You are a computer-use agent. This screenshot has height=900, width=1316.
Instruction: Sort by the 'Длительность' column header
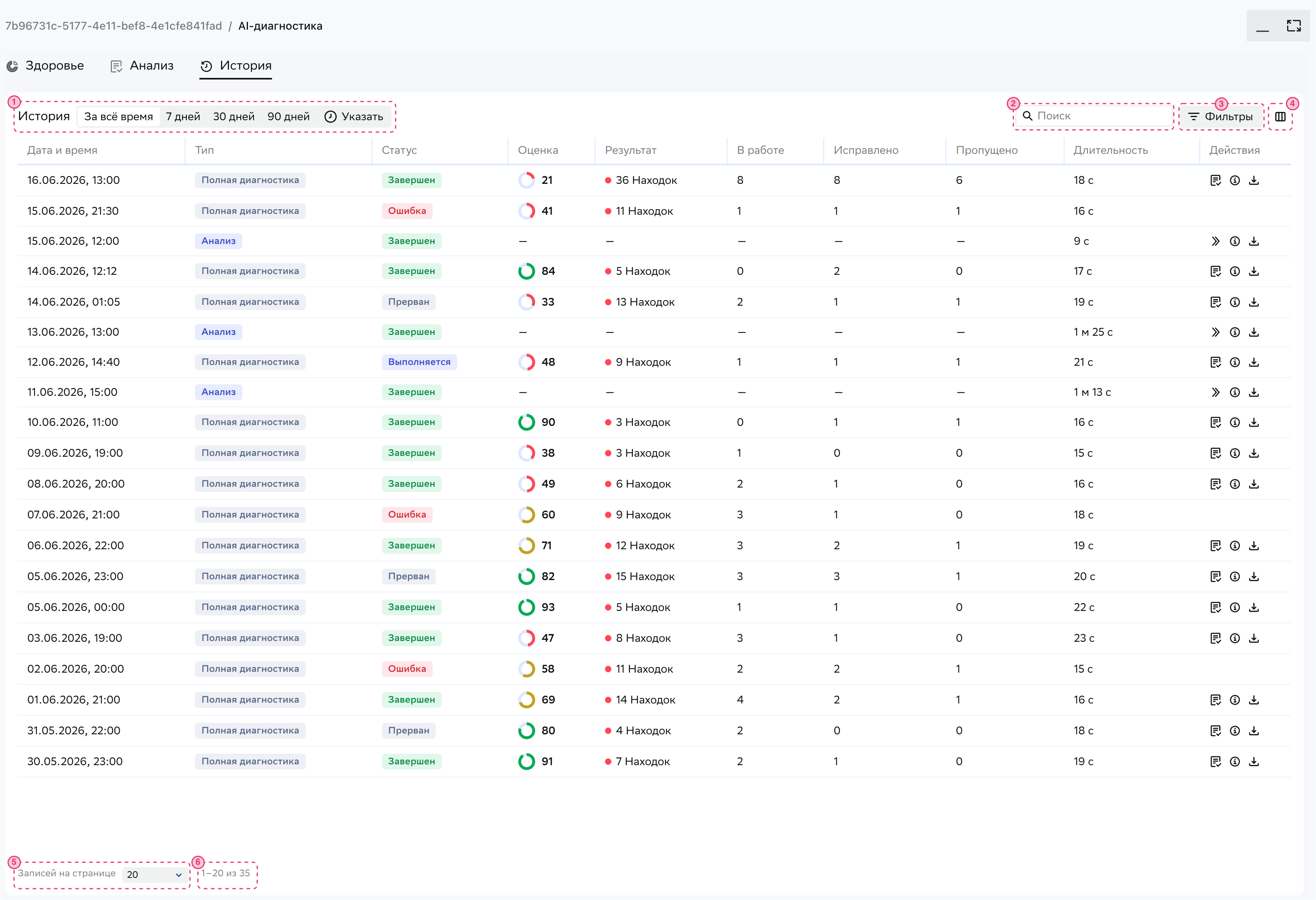pos(1110,150)
